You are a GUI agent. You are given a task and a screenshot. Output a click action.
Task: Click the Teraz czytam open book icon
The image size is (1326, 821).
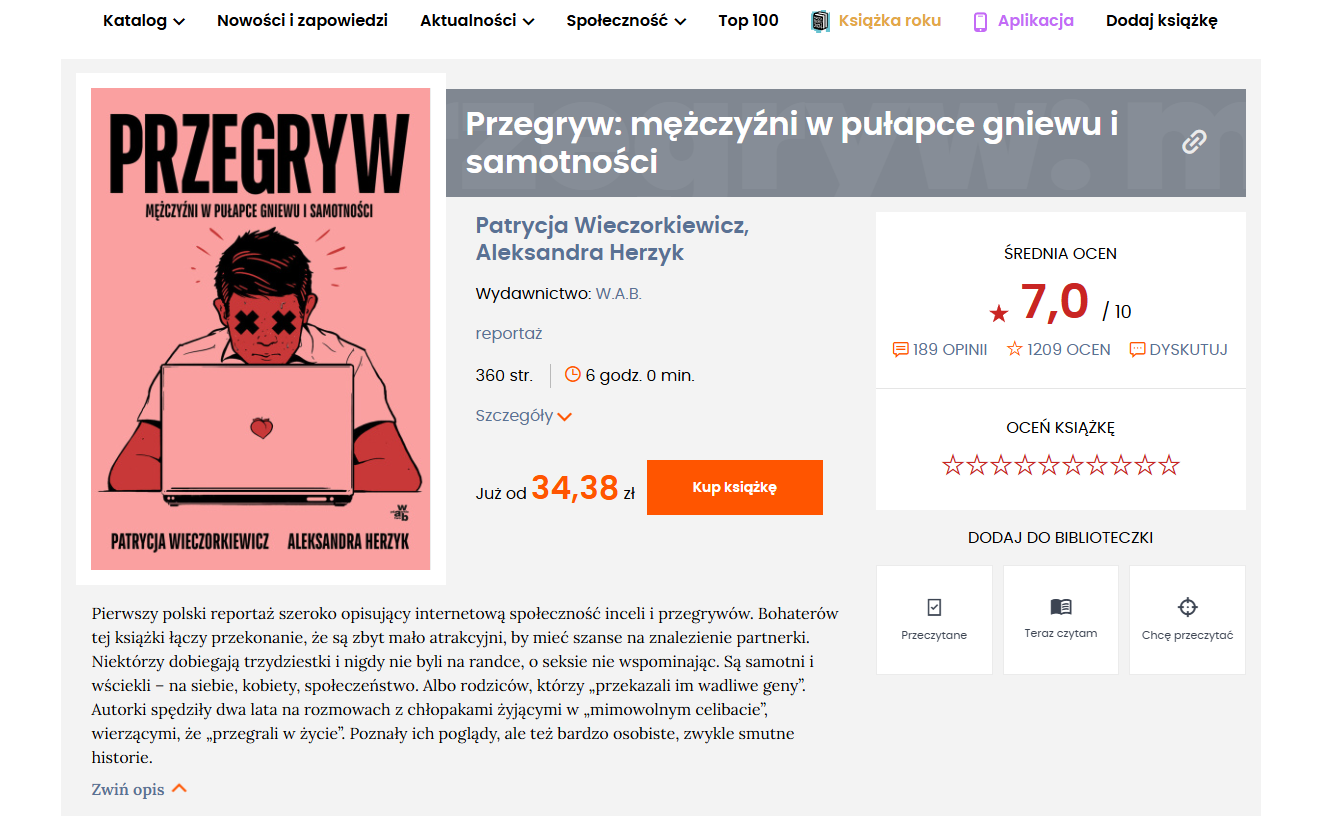1061,607
